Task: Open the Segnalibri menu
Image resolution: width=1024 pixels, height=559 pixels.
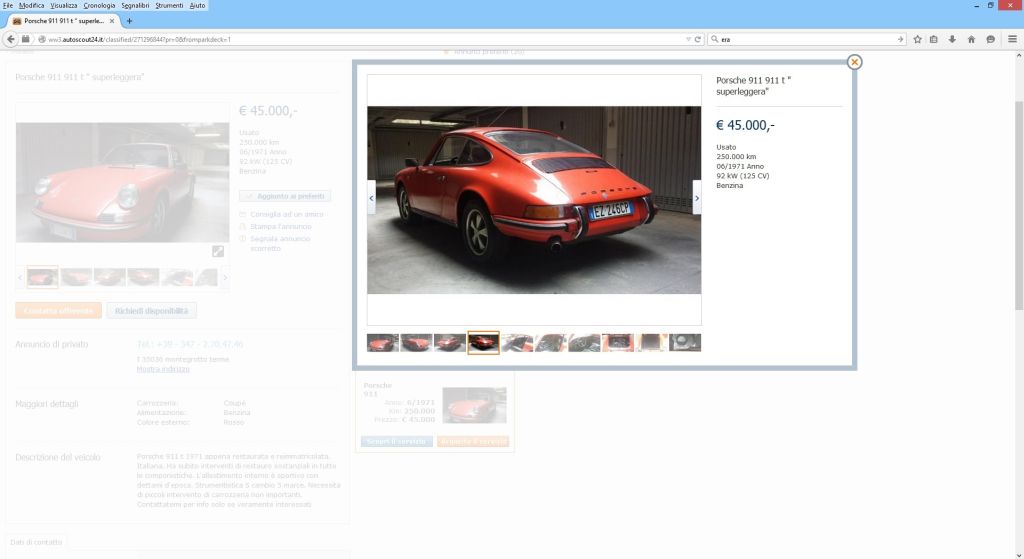Action: 135,5
